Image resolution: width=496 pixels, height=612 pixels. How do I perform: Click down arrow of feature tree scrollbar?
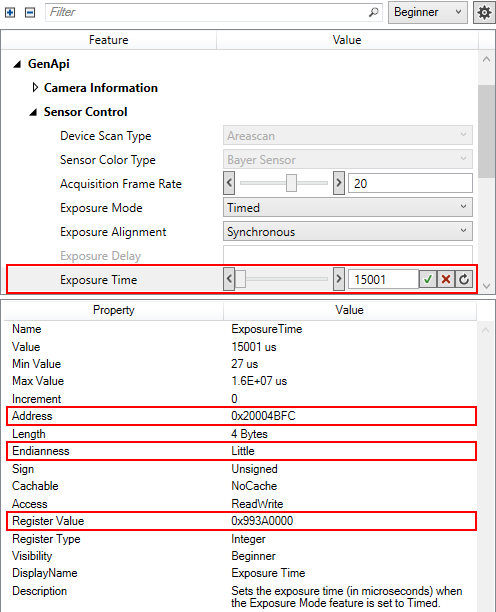click(486, 286)
